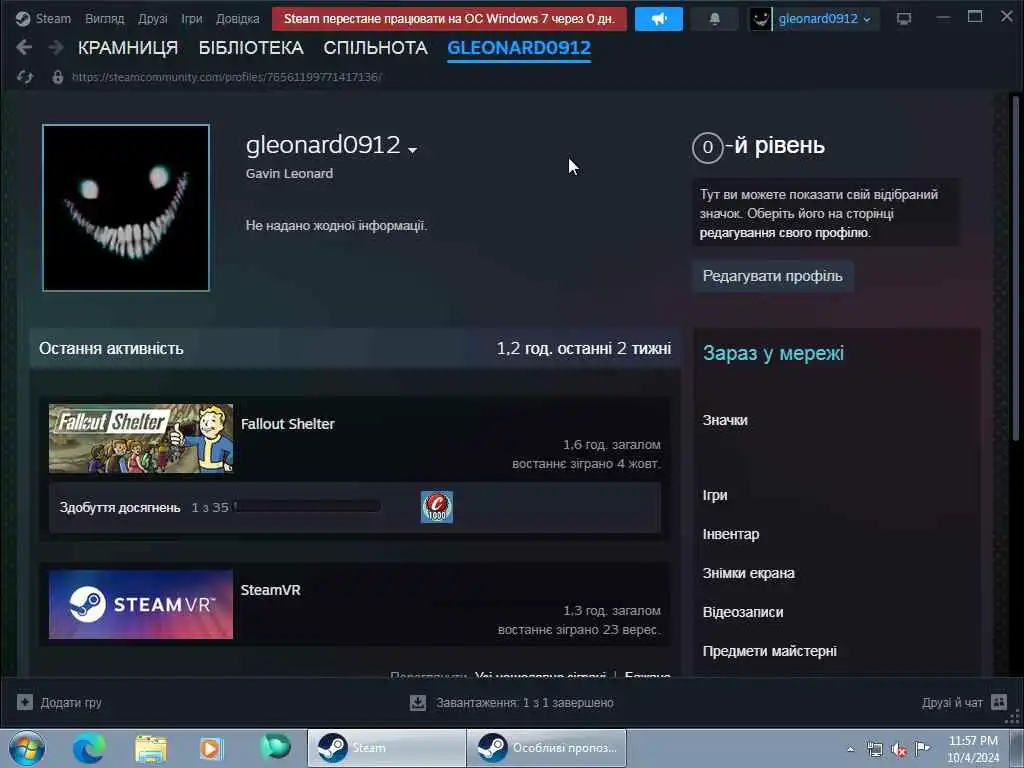Image resolution: width=1024 pixels, height=768 pixels.
Task: Click the Зараз у мережі status text
Action: click(x=773, y=353)
